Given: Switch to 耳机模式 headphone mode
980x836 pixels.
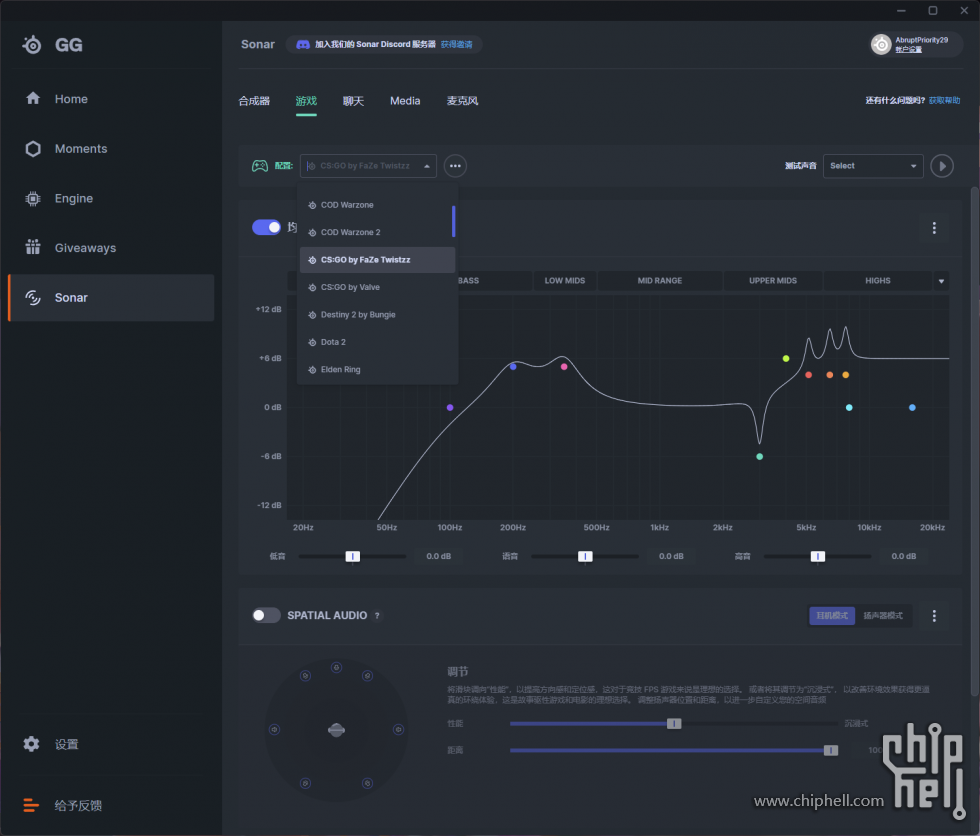Looking at the screenshot, I should point(832,615).
